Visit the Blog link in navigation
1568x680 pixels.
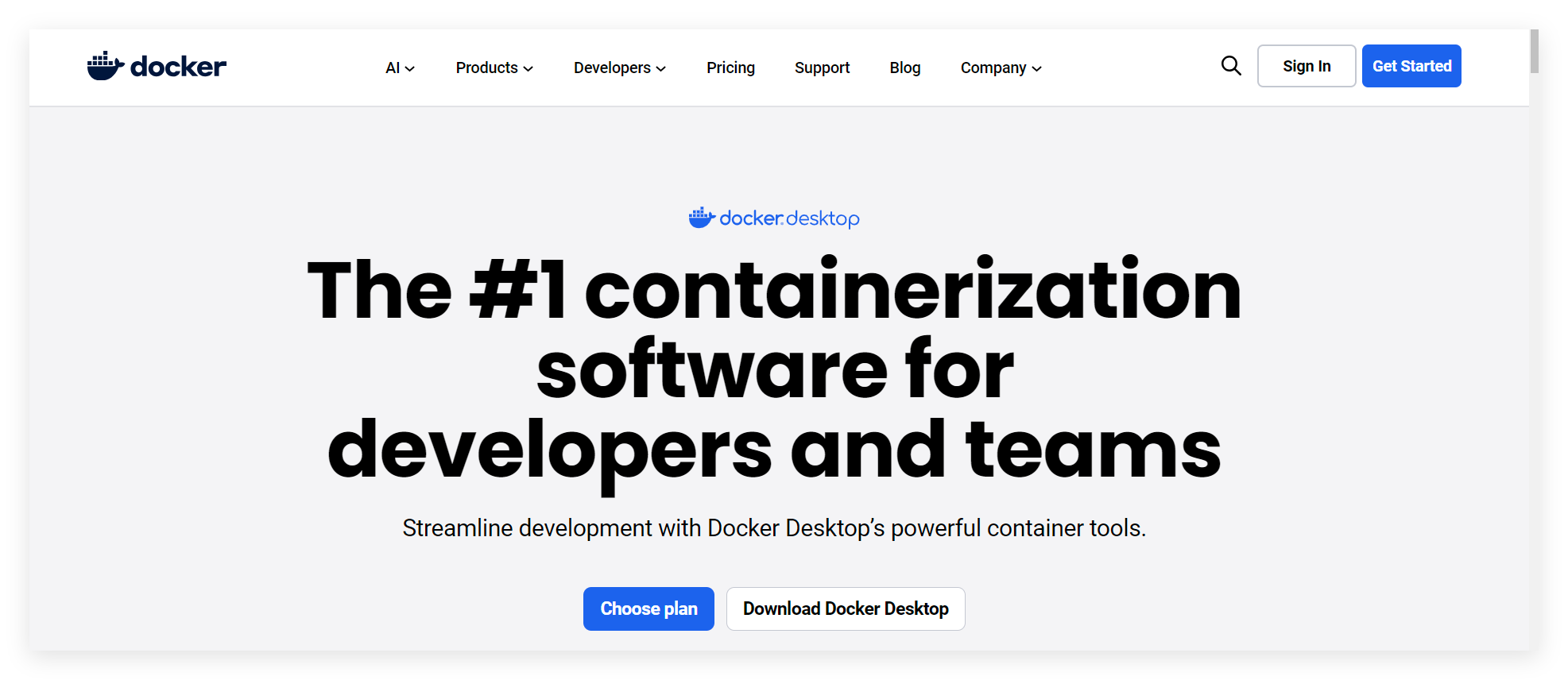tap(905, 68)
